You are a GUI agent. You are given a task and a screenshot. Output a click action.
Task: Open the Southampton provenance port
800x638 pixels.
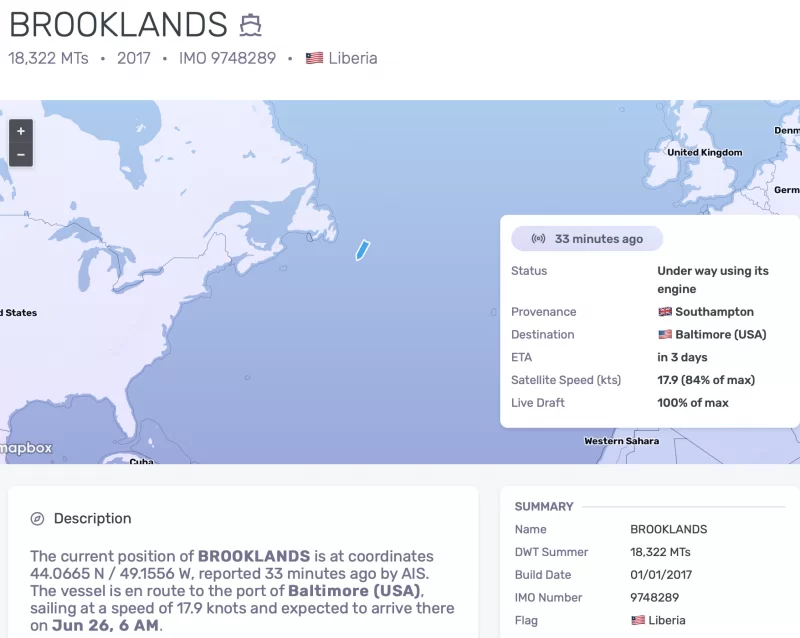(714, 312)
